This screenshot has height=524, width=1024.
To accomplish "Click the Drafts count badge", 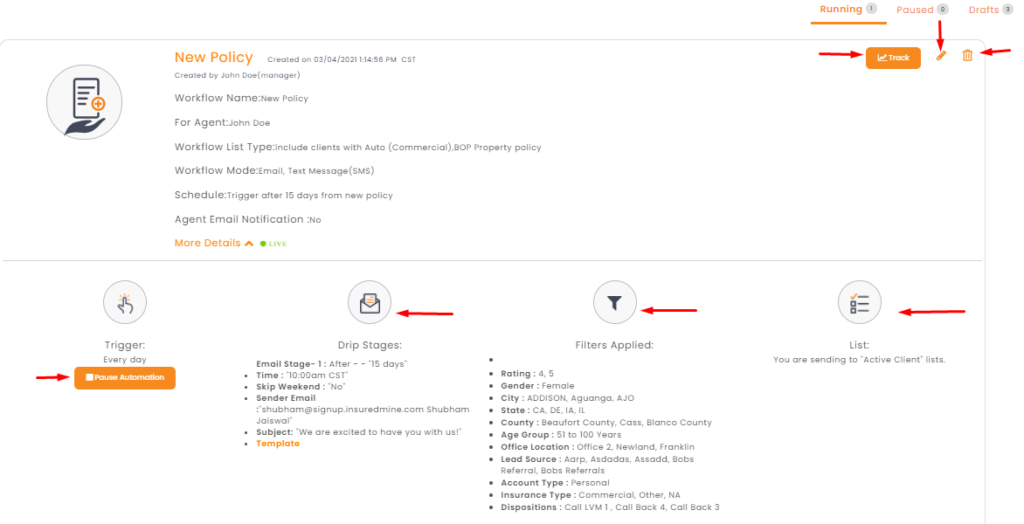I will click(1008, 9).
